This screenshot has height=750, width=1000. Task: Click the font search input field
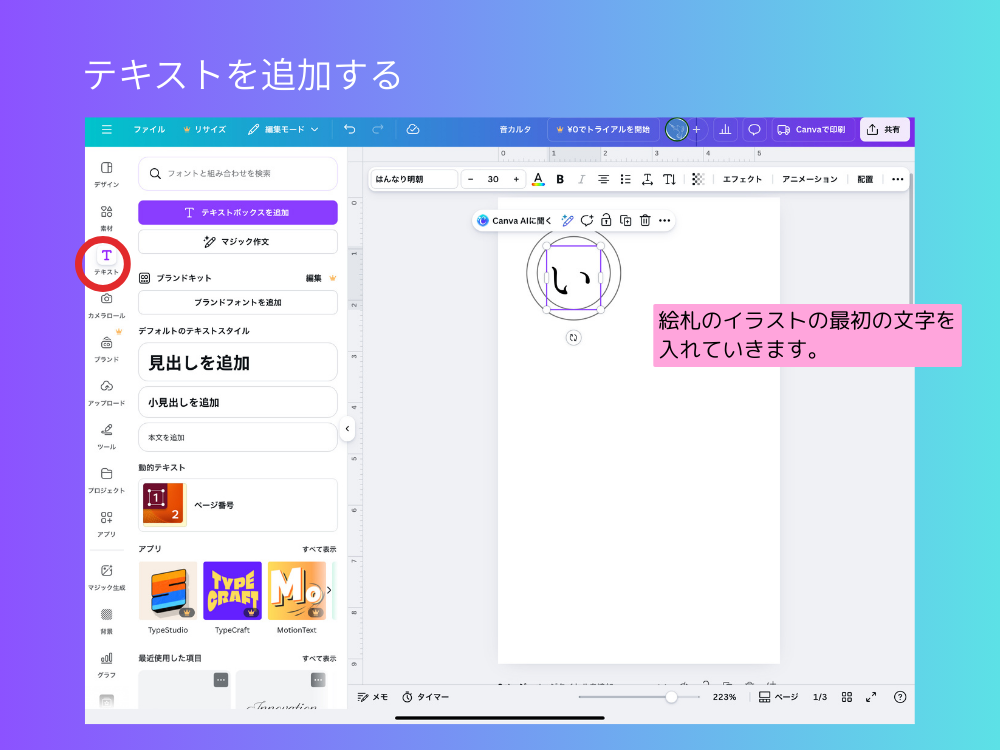click(x=237, y=174)
